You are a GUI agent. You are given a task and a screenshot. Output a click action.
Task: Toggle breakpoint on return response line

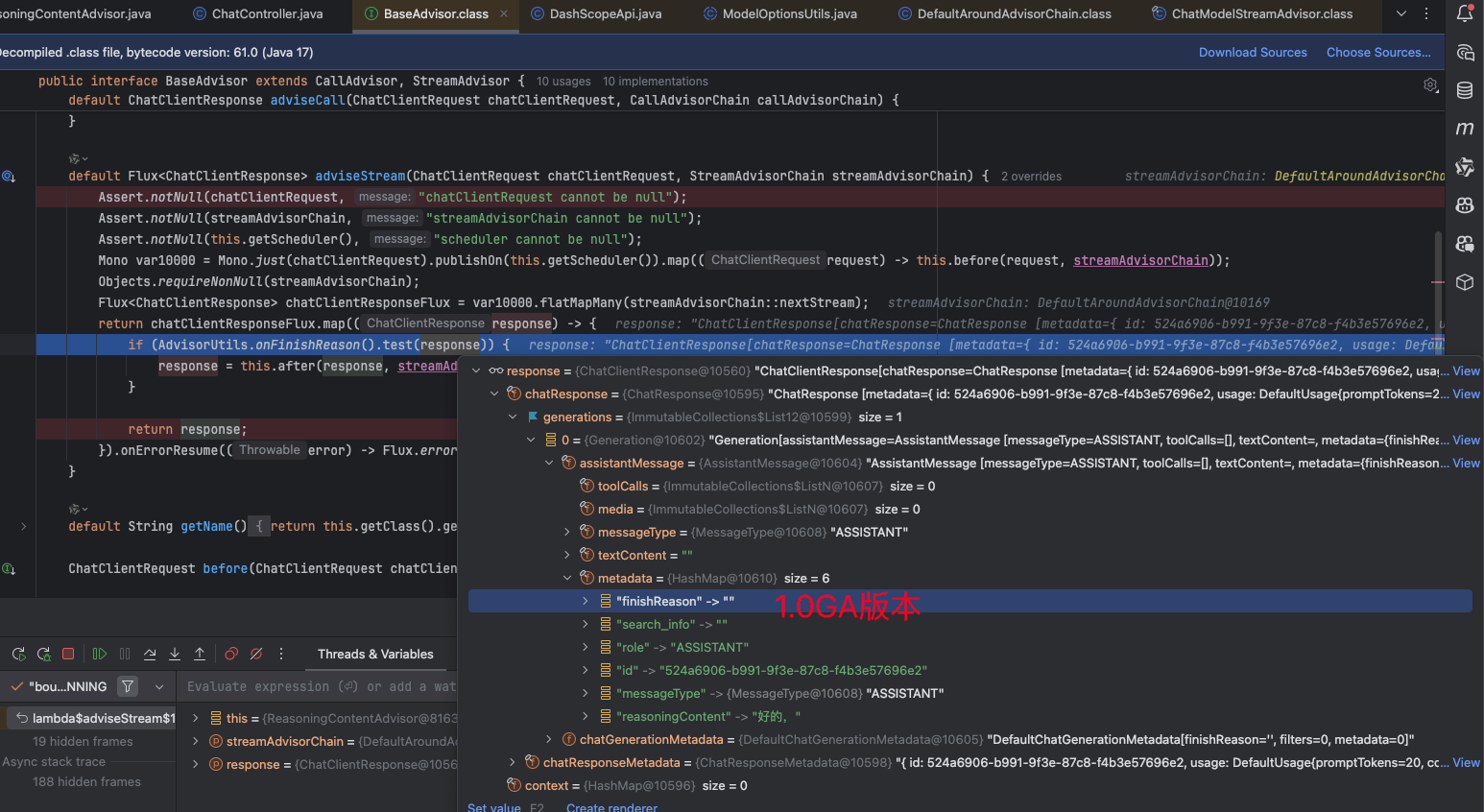[x=17, y=429]
